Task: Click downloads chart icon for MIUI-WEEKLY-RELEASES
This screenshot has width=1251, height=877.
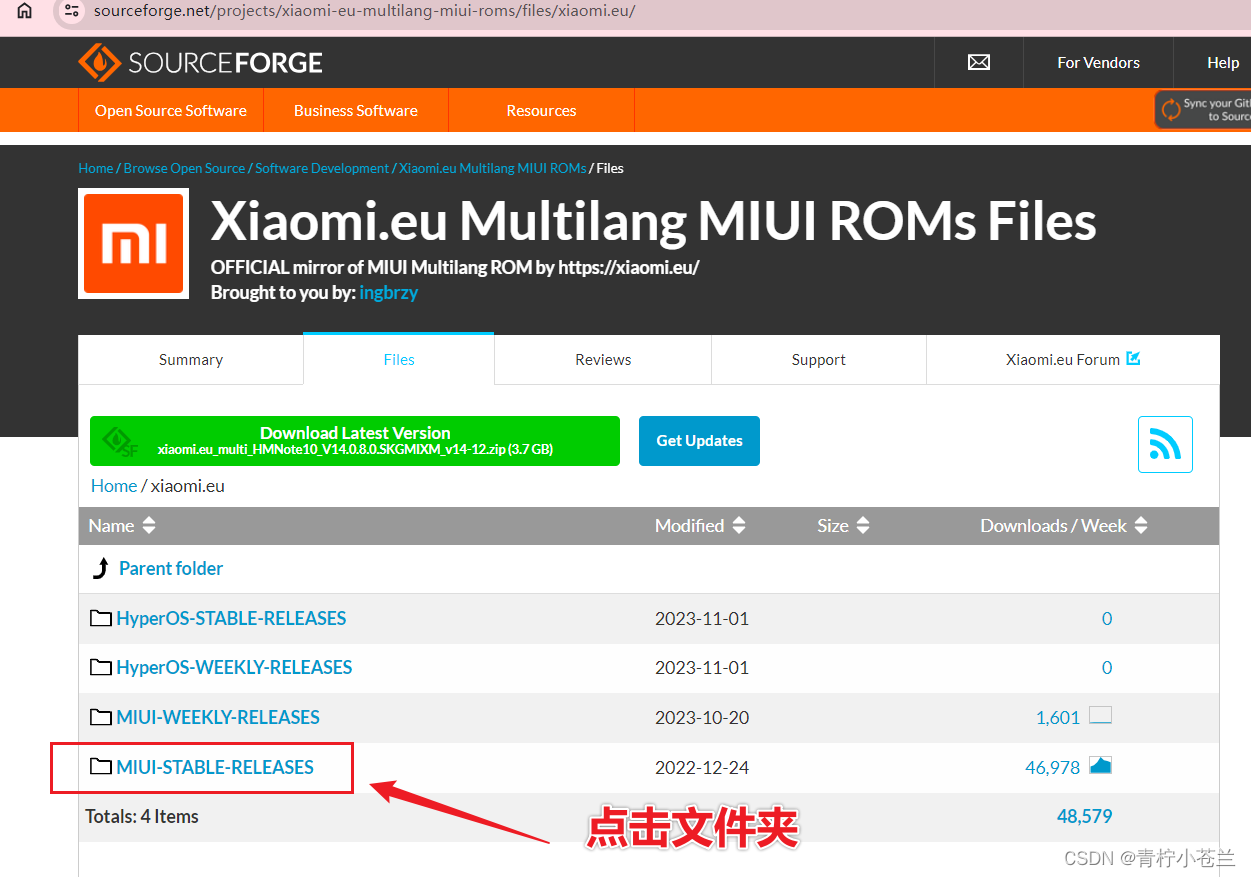Action: click(1100, 715)
